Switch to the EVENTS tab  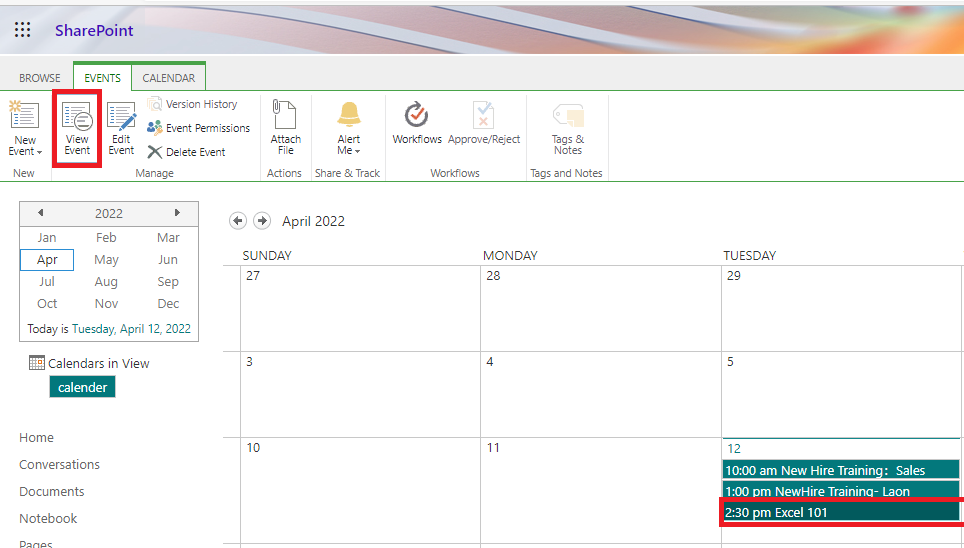[x=103, y=78]
